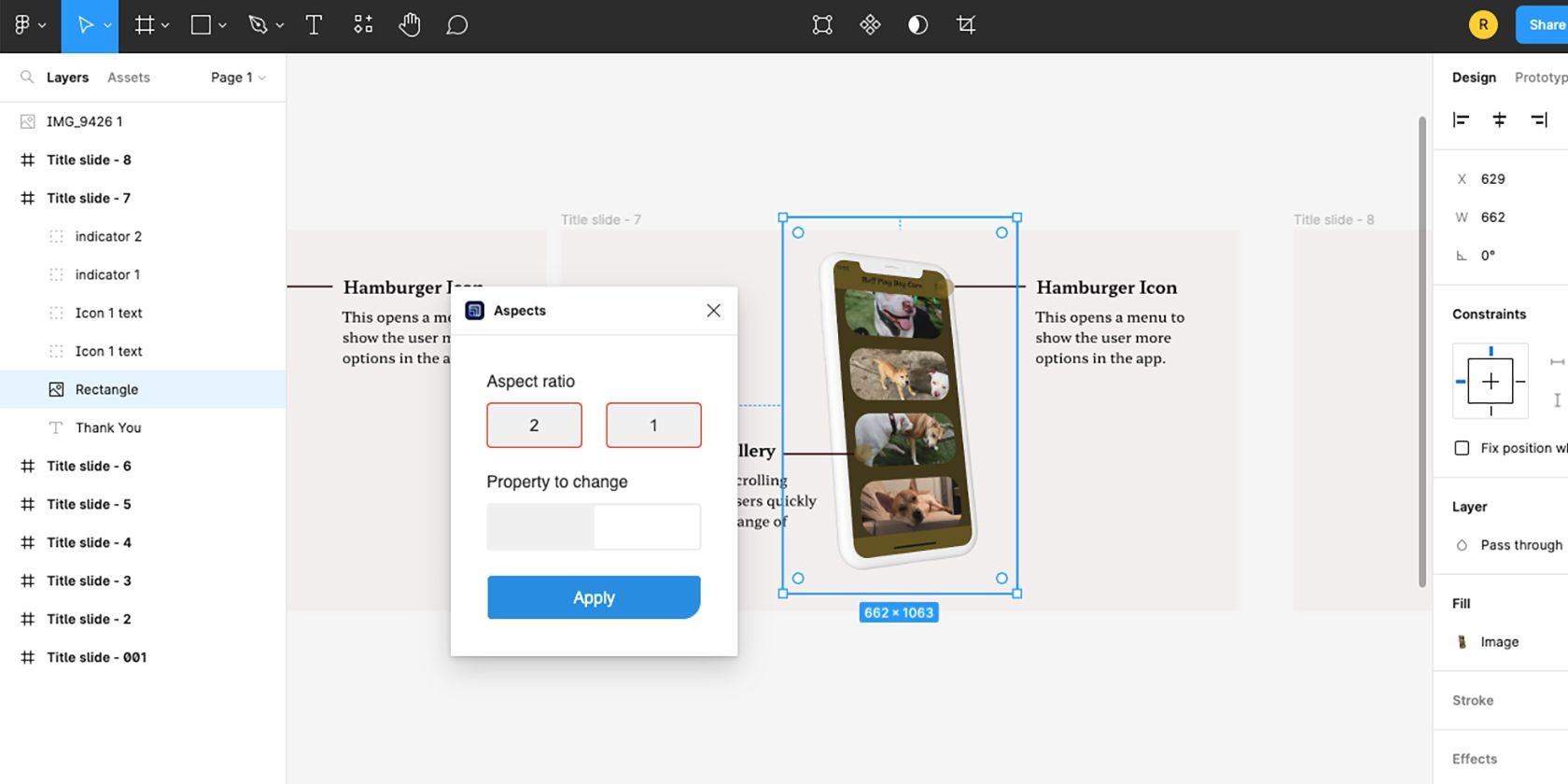Click the Use as mask icon
The width and height of the screenshot is (1568, 784).
tap(918, 25)
